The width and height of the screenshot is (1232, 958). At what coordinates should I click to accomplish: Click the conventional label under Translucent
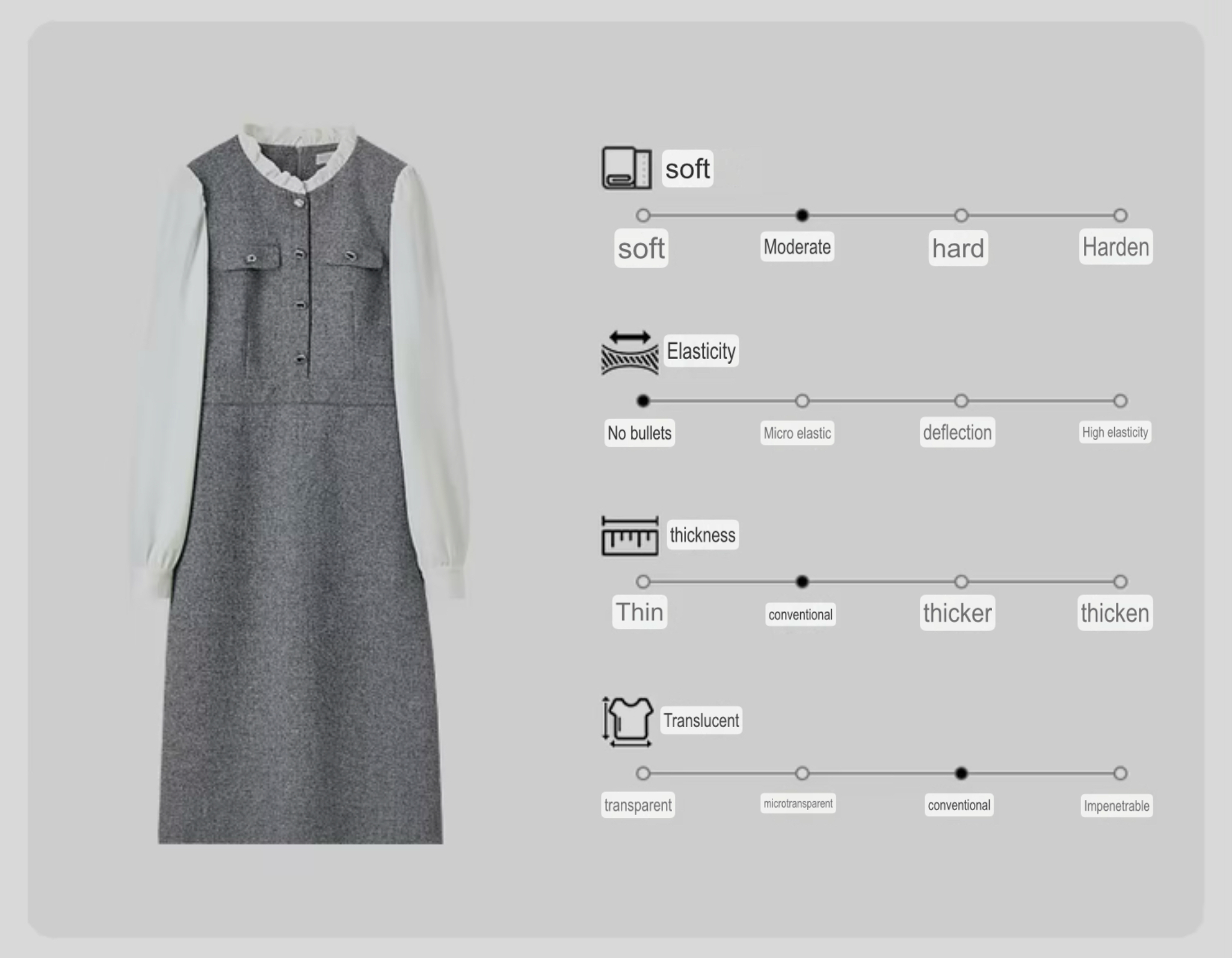coord(959,805)
